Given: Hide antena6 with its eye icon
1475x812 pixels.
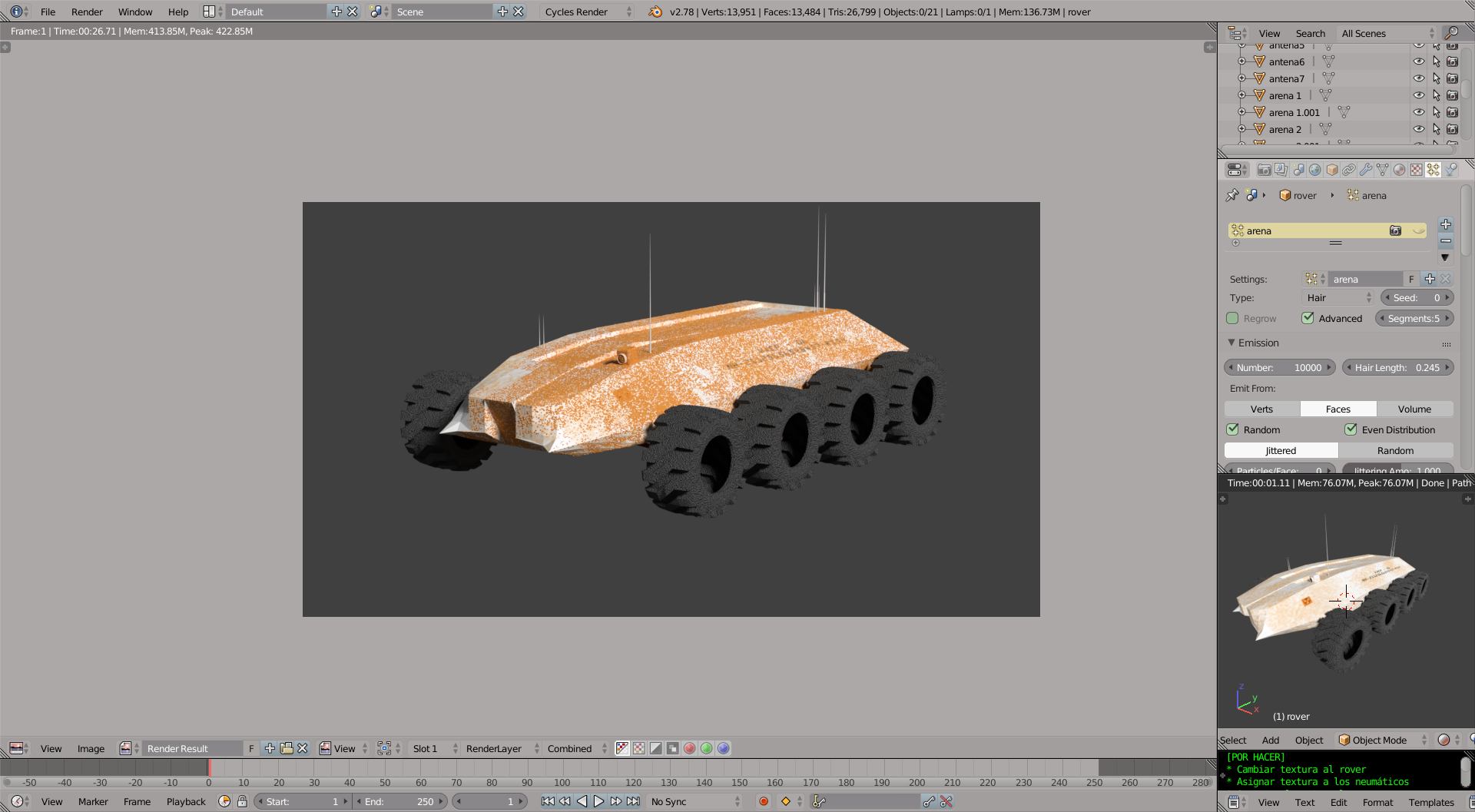Looking at the screenshot, I should [1419, 61].
